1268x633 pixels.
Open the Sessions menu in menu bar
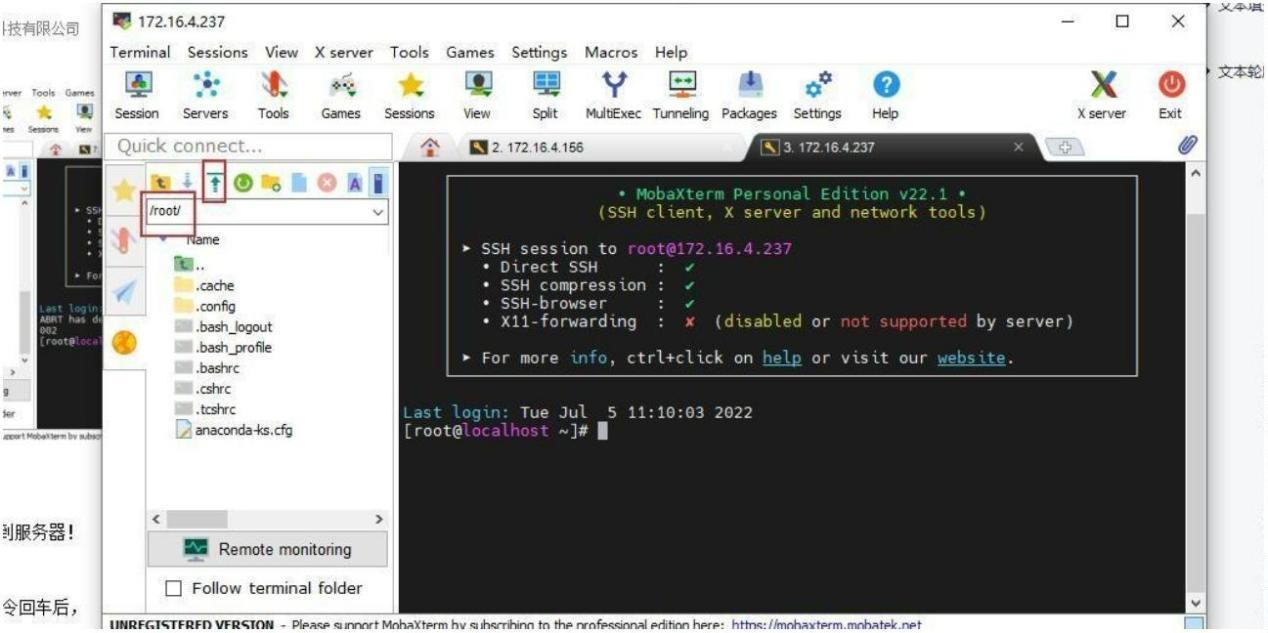point(217,52)
